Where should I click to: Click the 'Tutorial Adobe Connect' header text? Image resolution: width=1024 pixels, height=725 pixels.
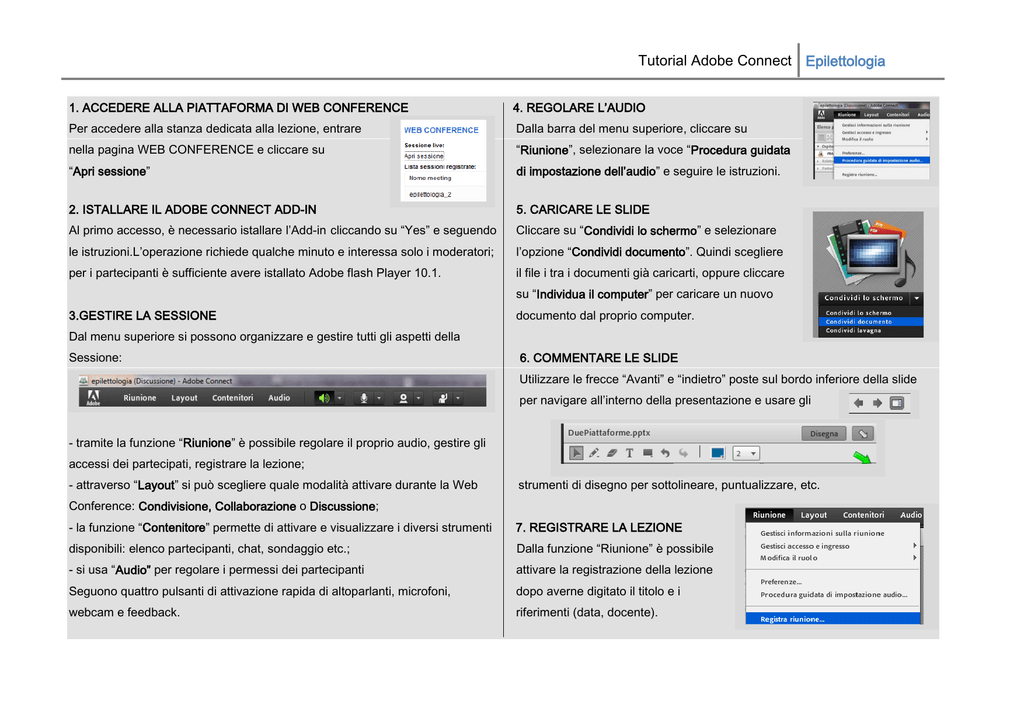[714, 61]
